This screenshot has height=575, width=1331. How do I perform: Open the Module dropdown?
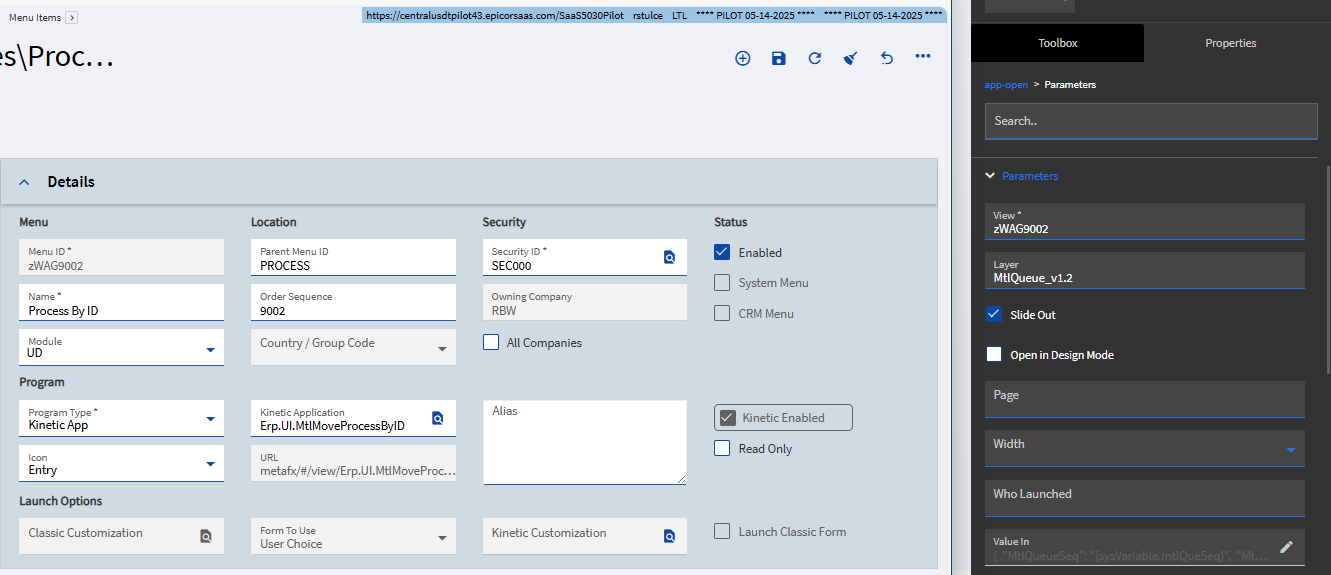[x=210, y=349]
